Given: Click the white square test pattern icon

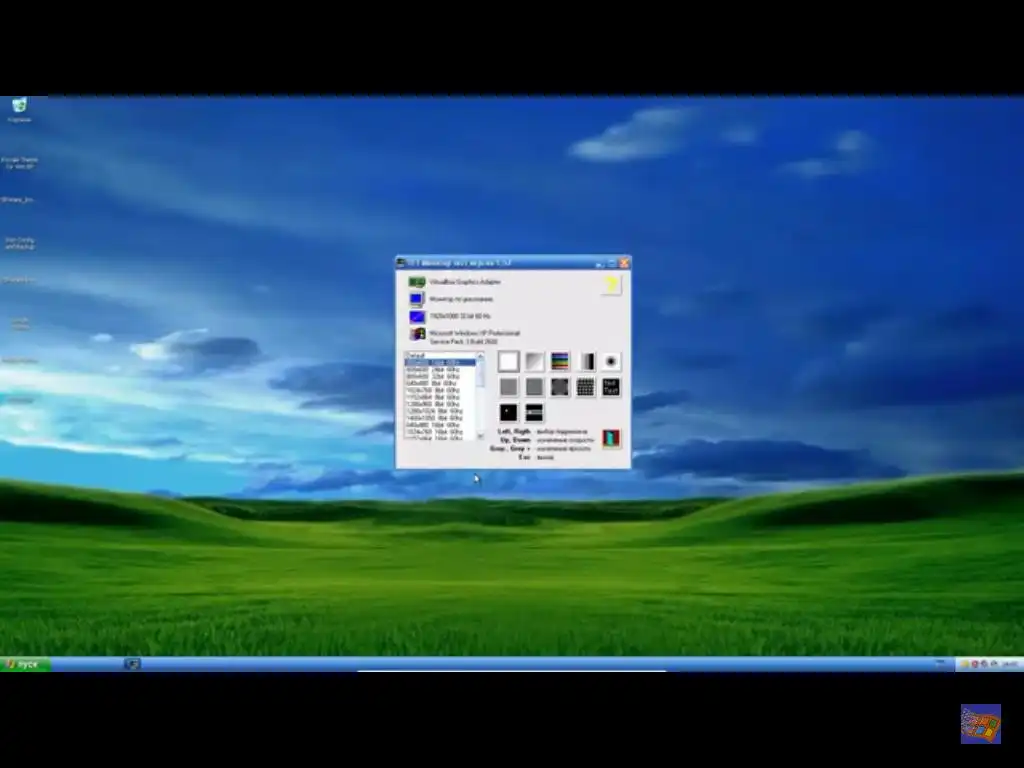Looking at the screenshot, I should [508, 361].
